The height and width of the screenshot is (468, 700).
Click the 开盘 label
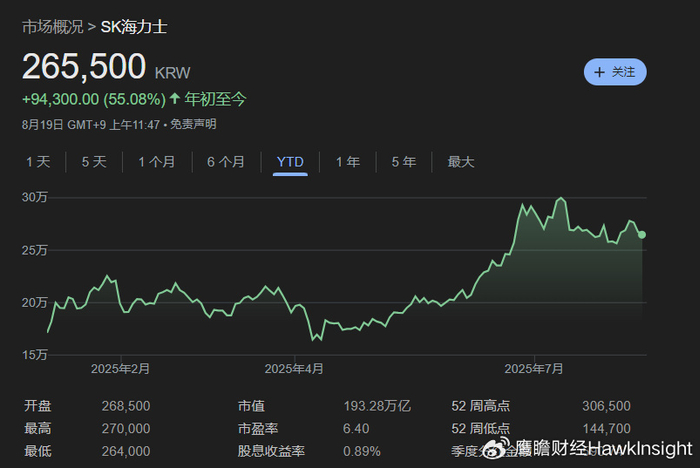pos(38,406)
